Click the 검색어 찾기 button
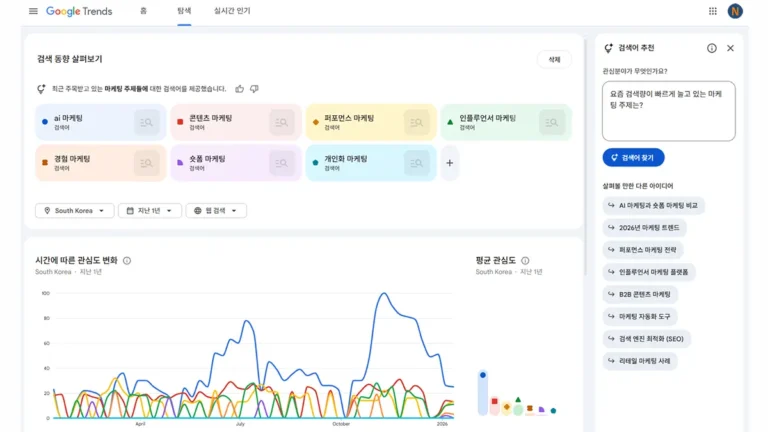768x432 pixels. tap(633, 158)
